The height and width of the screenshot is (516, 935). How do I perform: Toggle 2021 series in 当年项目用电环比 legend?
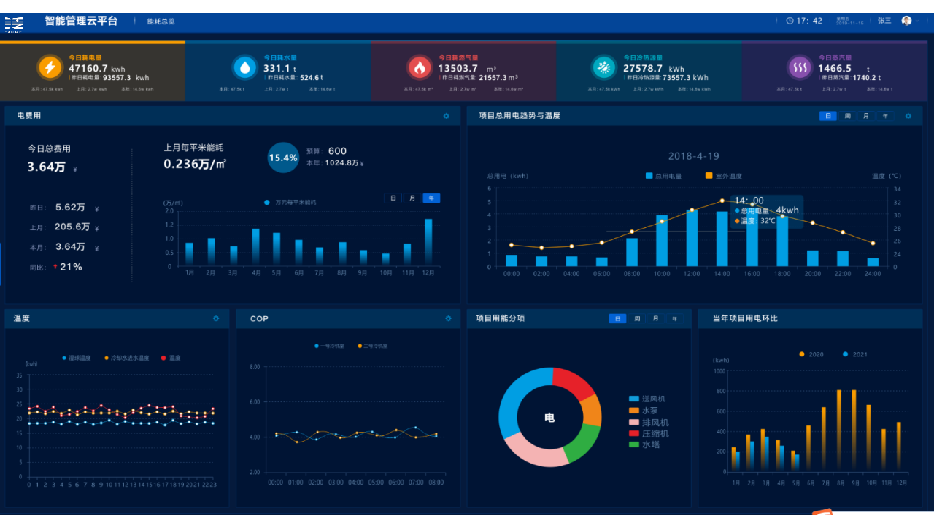(x=852, y=354)
